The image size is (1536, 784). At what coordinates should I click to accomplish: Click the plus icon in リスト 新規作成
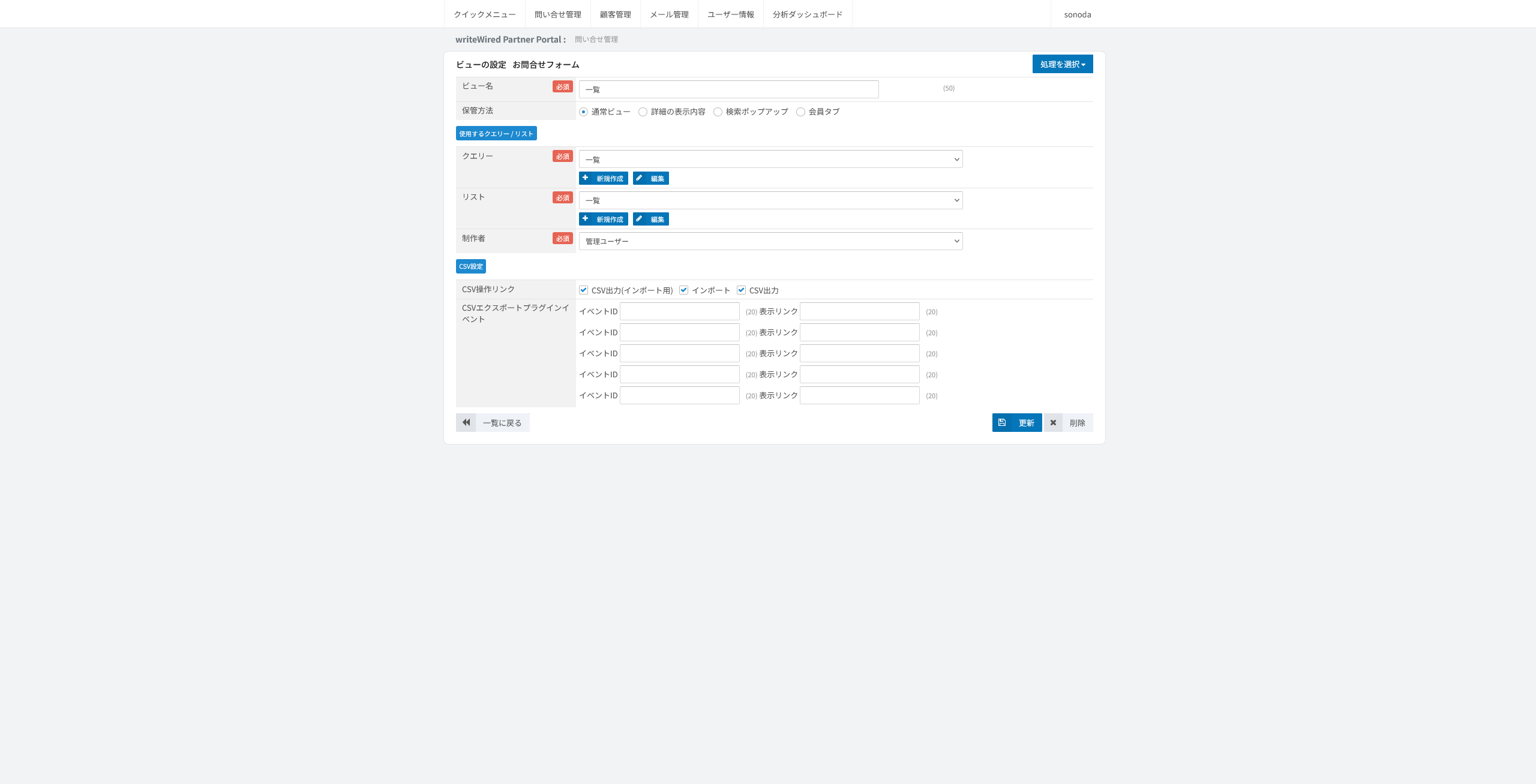click(x=585, y=219)
